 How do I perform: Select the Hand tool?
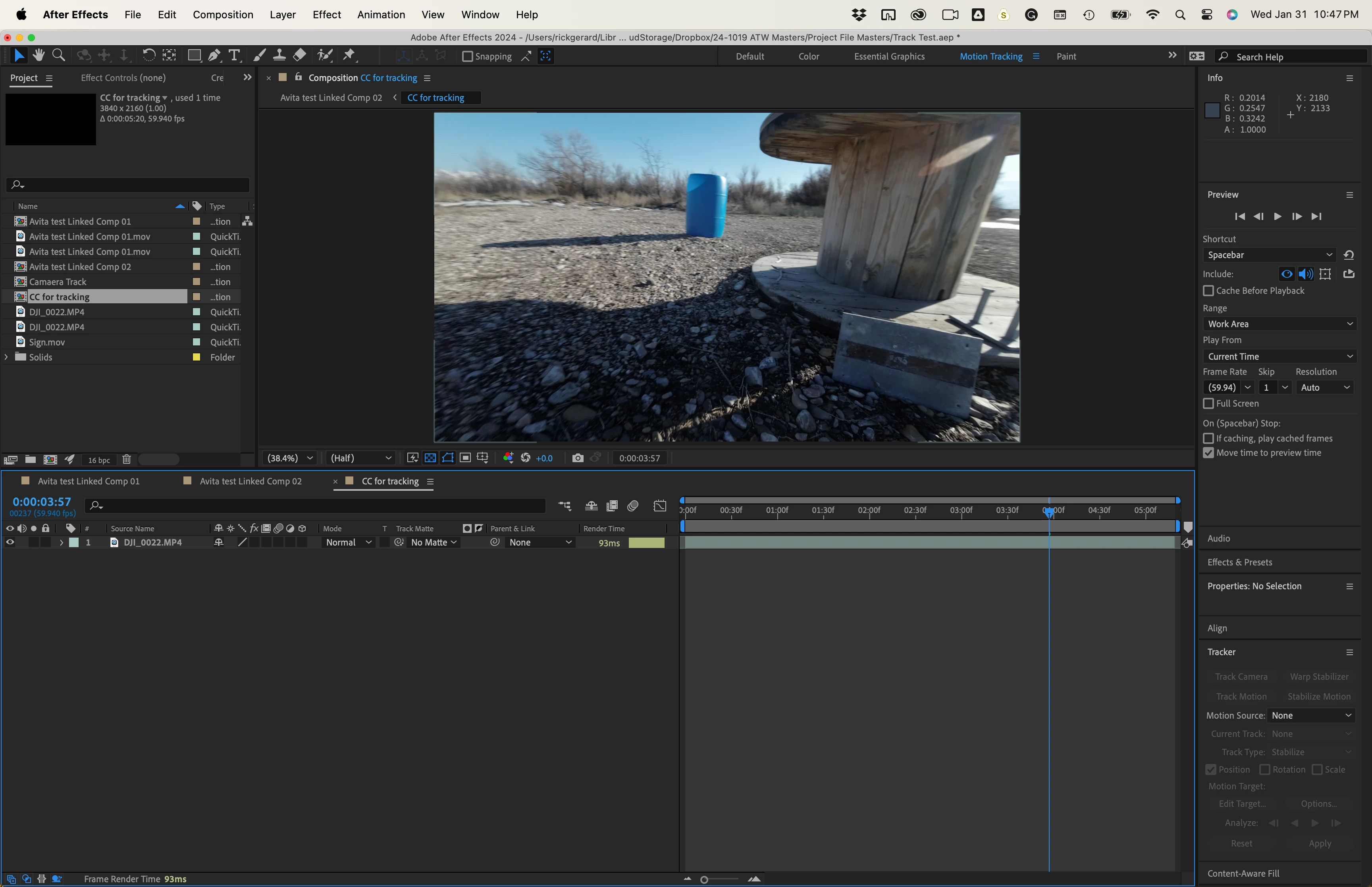39,55
